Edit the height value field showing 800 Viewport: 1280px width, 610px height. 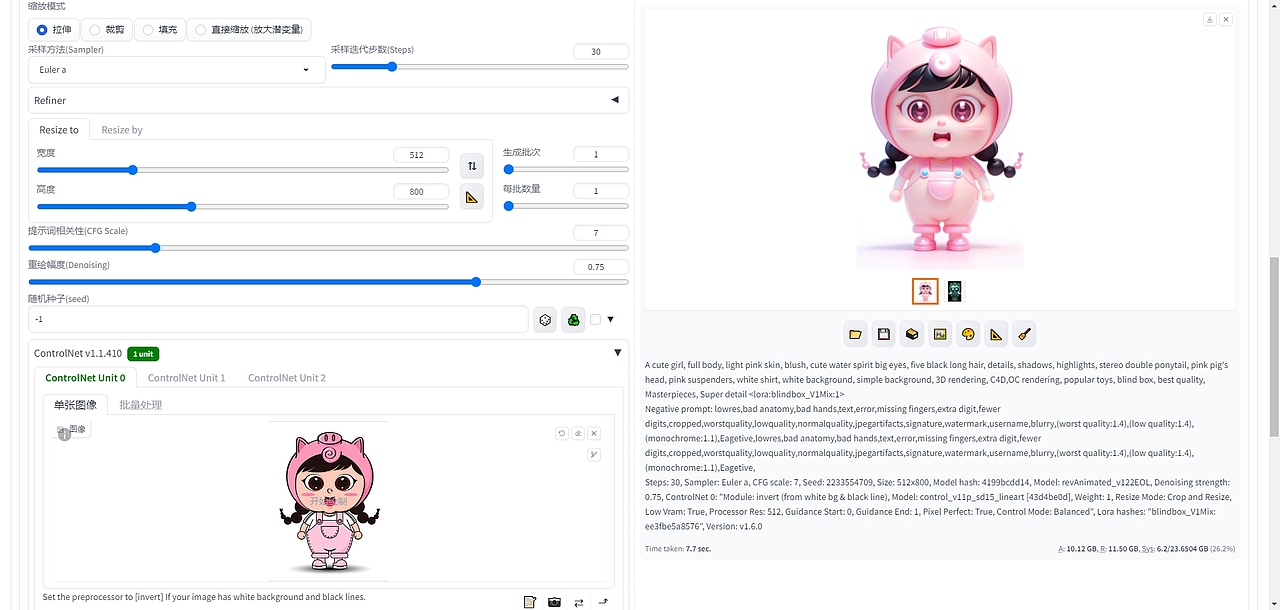click(x=421, y=192)
